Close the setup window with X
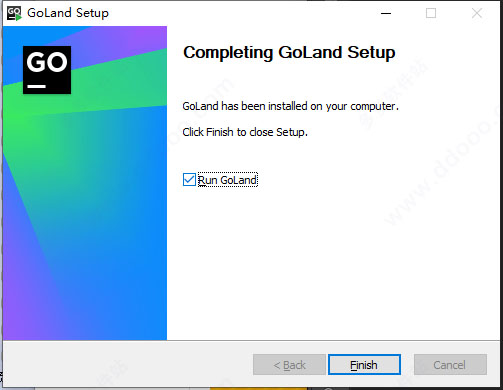This screenshot has width=503, height=390. point(477,13)
